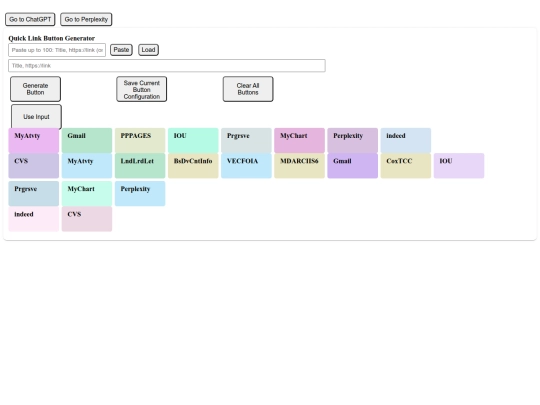
Task: Open the light-blue MyAtvty link tile
Action: tap(87, 166)
